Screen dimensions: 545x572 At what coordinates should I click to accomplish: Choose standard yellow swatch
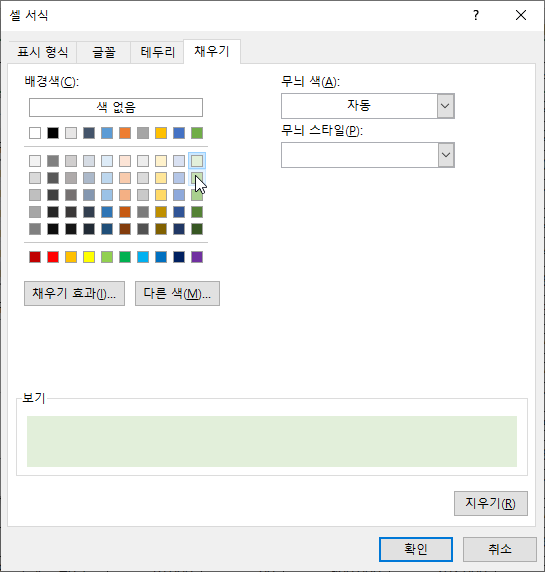[x=89, y=257]
